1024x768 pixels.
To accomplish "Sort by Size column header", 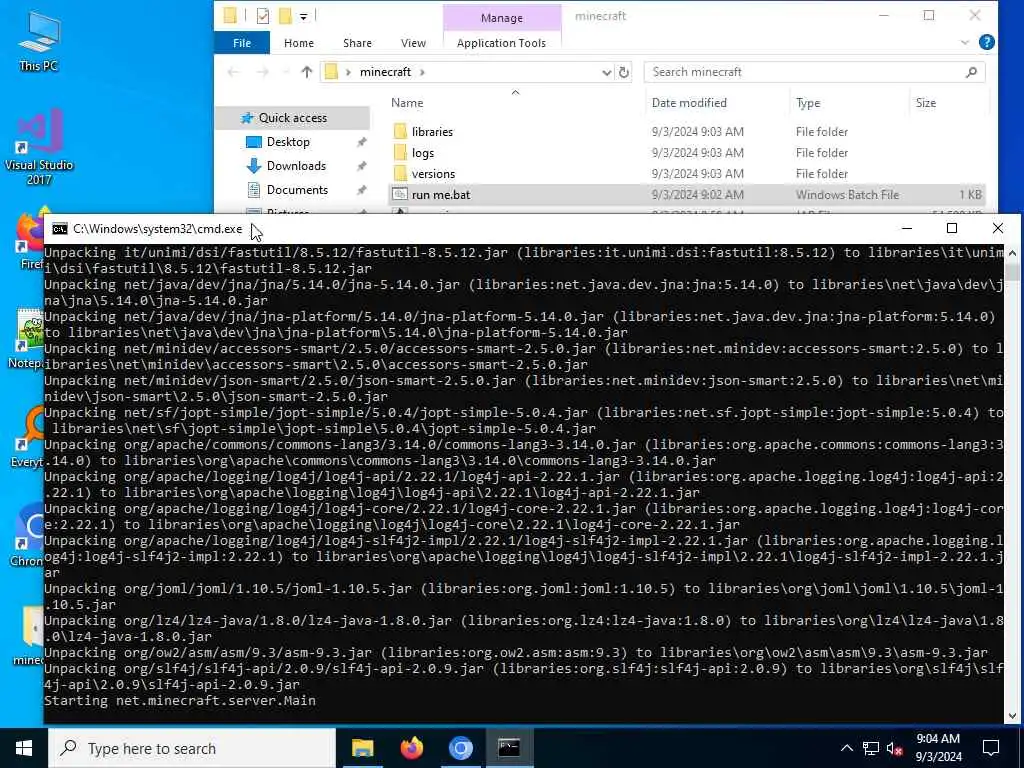I will [925, 103].
